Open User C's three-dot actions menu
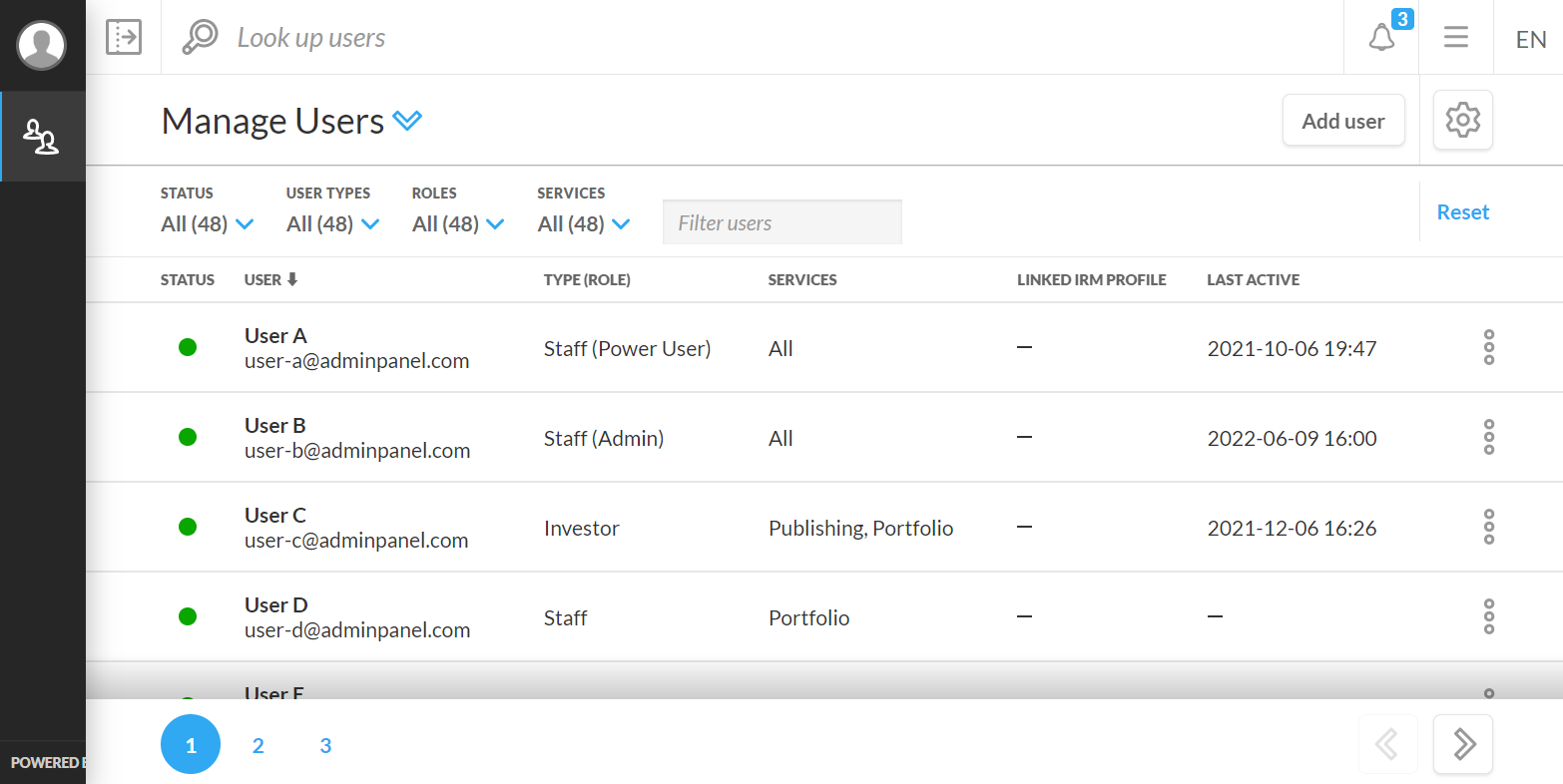Viewport: 1563px width, 784px height. pos(1488,527)
